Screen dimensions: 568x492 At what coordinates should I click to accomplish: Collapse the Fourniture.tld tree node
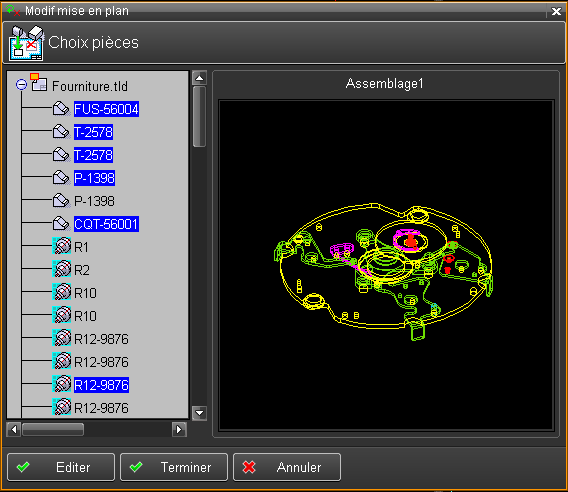point(21,85)
